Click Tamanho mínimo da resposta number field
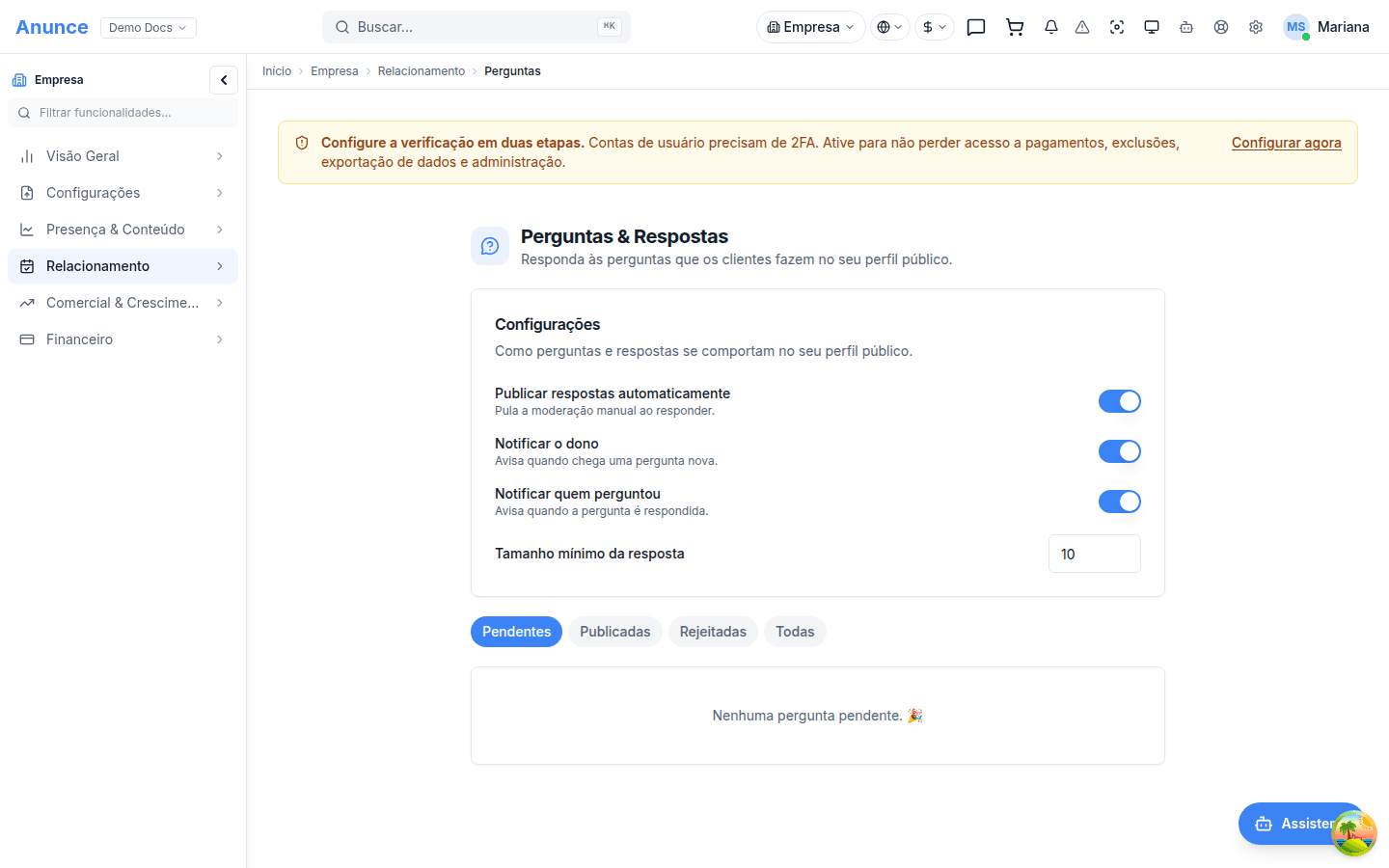The height and width of the screenshot is (868, 1389). (x=1095, y=554)
